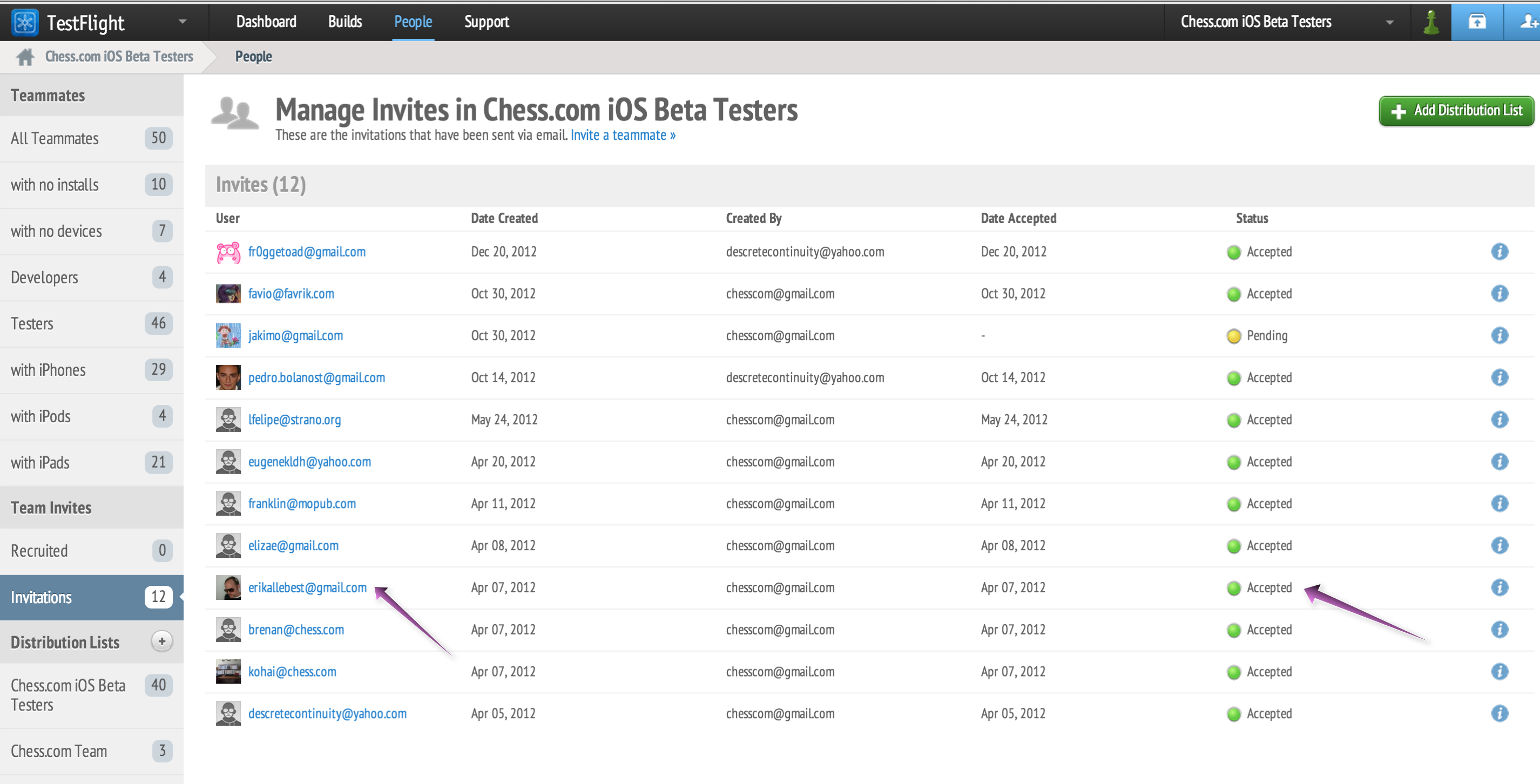The image size is (1540, 784).
Task: Click the upload build icon
Action: pyautogui.click(x=1477, y=22)
